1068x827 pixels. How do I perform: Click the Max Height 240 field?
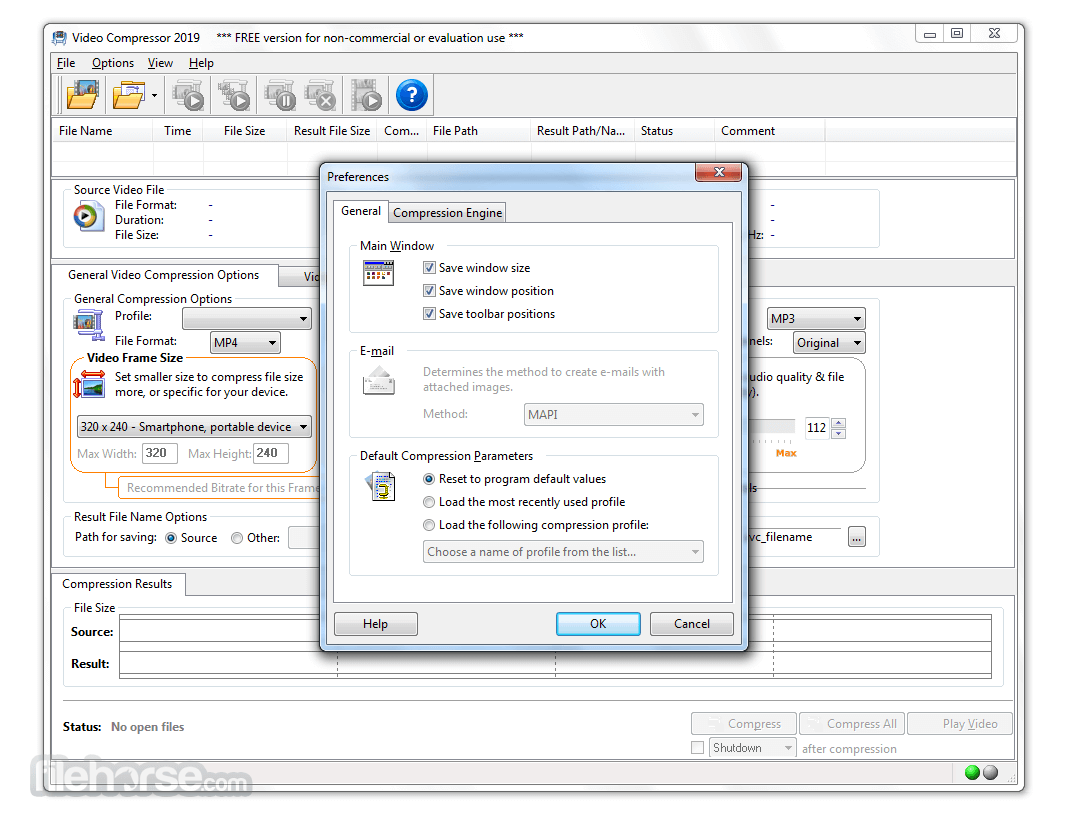point(270,453)
